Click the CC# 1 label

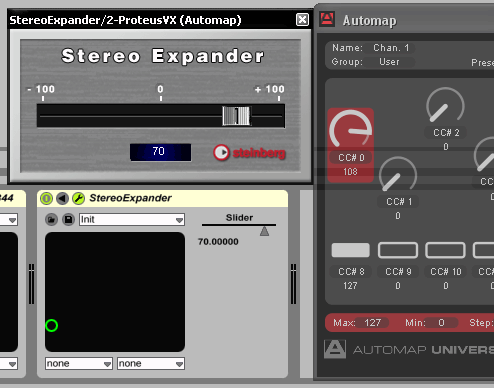399,202
